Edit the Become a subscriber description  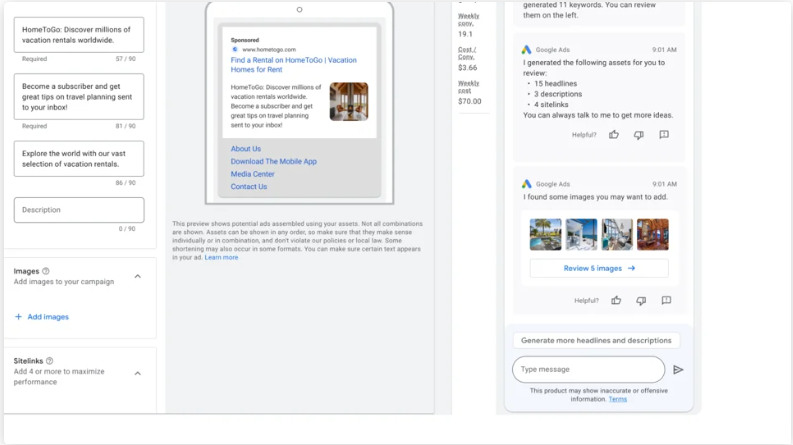pyautogui.click(x=79, y=97)
